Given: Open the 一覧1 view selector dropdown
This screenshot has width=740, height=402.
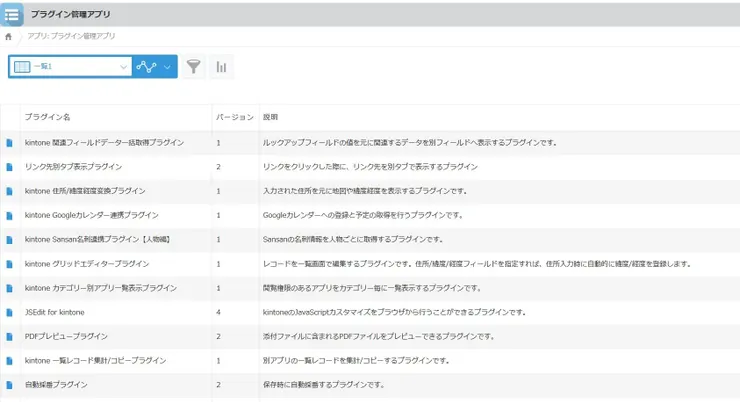Looking at the screenshot, I should tap(70, 67).
